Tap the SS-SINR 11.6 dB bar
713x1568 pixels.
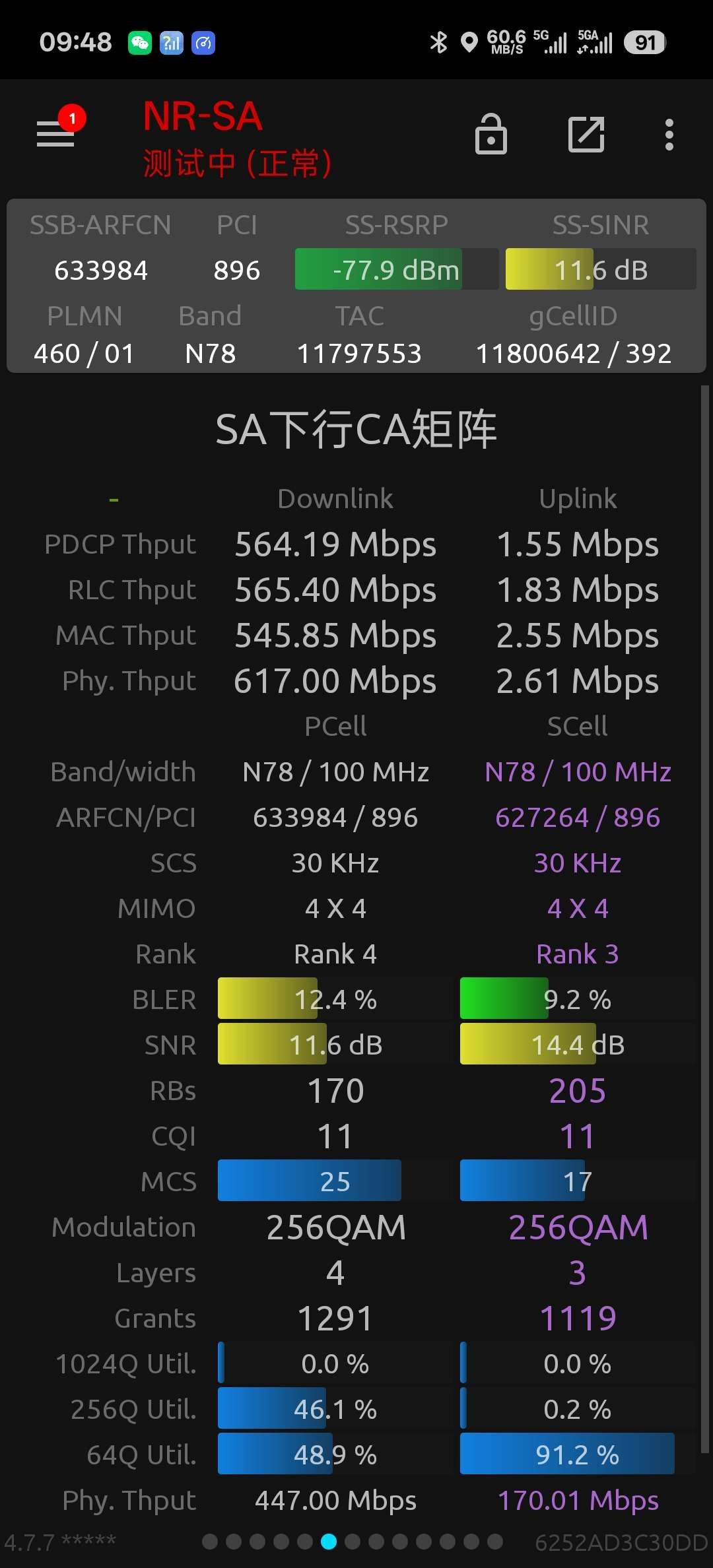(601, 269)
